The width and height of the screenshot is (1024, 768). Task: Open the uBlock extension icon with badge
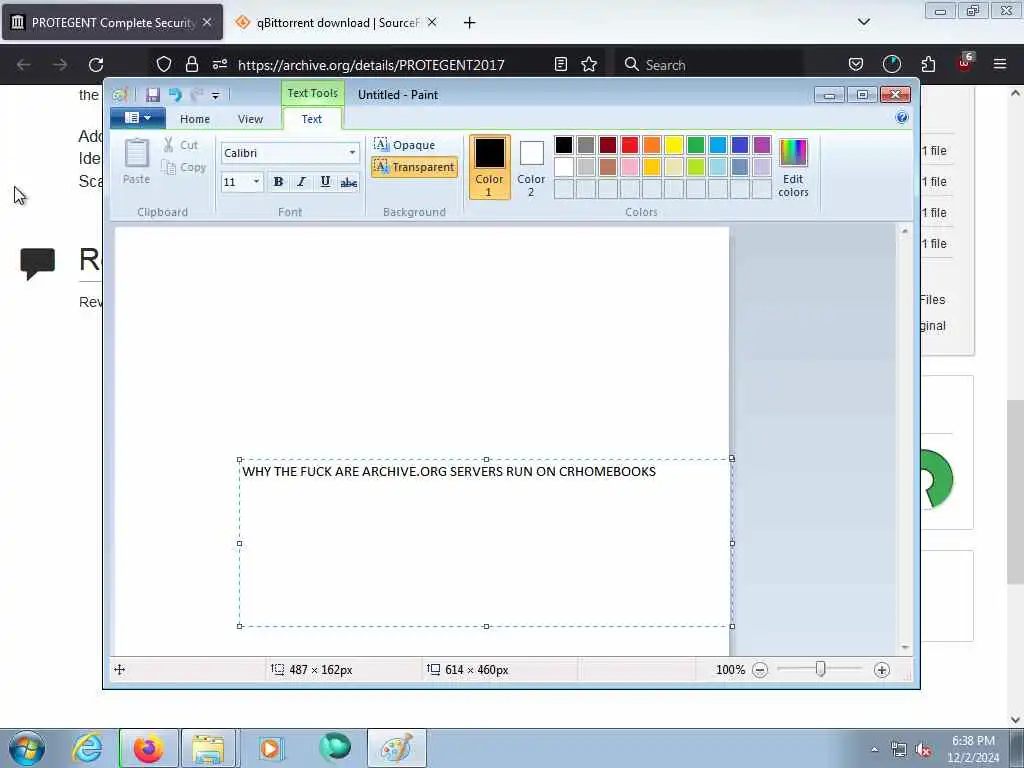tap(965, 63)
